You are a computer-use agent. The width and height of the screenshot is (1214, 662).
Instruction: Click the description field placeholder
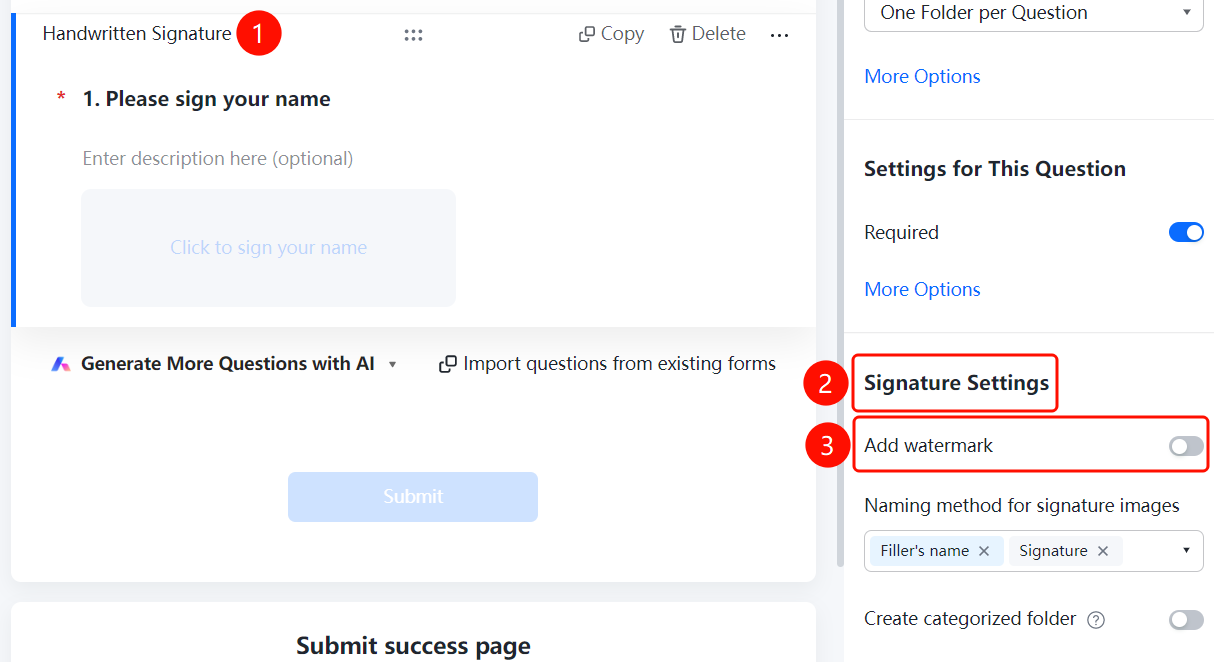(x=218, y=158)
